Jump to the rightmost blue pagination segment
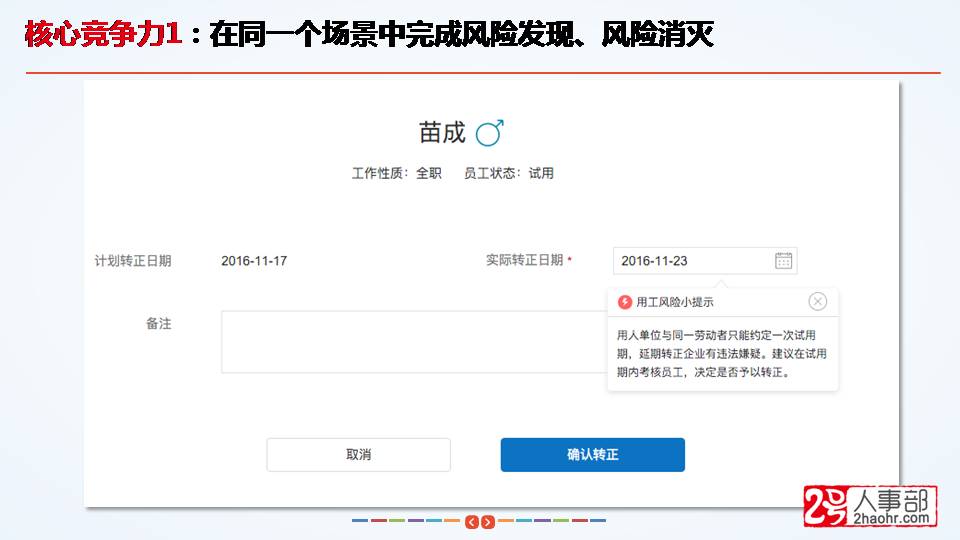Image resolution: width=960 pixels, height=540 pixels. (x=597, y=521)
